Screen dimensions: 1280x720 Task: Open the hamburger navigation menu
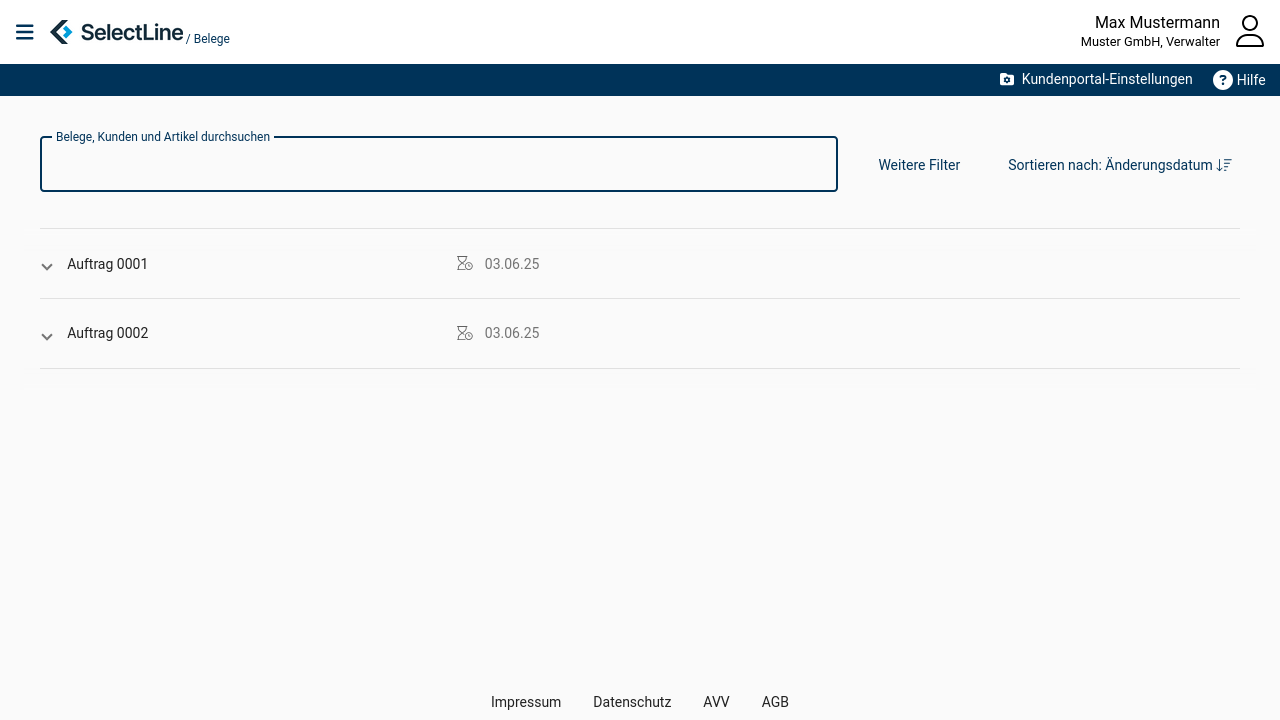tap(25, 32)
